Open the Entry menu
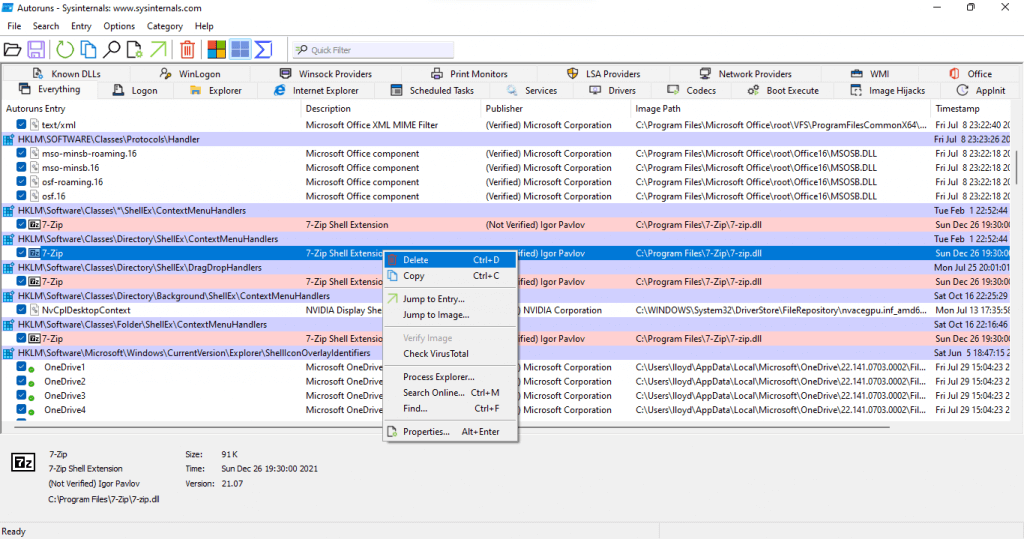 tap(81, 26)
